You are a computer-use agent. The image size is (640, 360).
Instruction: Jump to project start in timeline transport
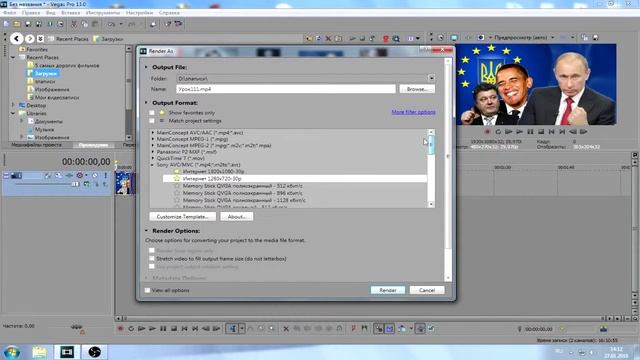coord(184,329)
